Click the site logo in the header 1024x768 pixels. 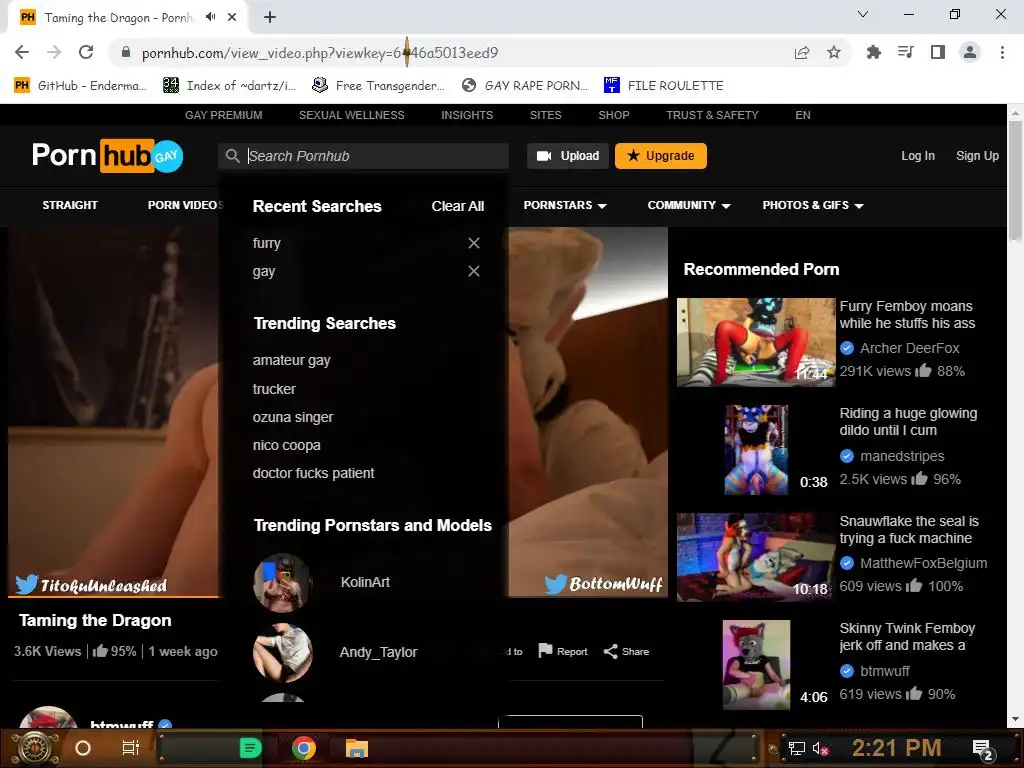pyautogui.click(x=108, y=156)
